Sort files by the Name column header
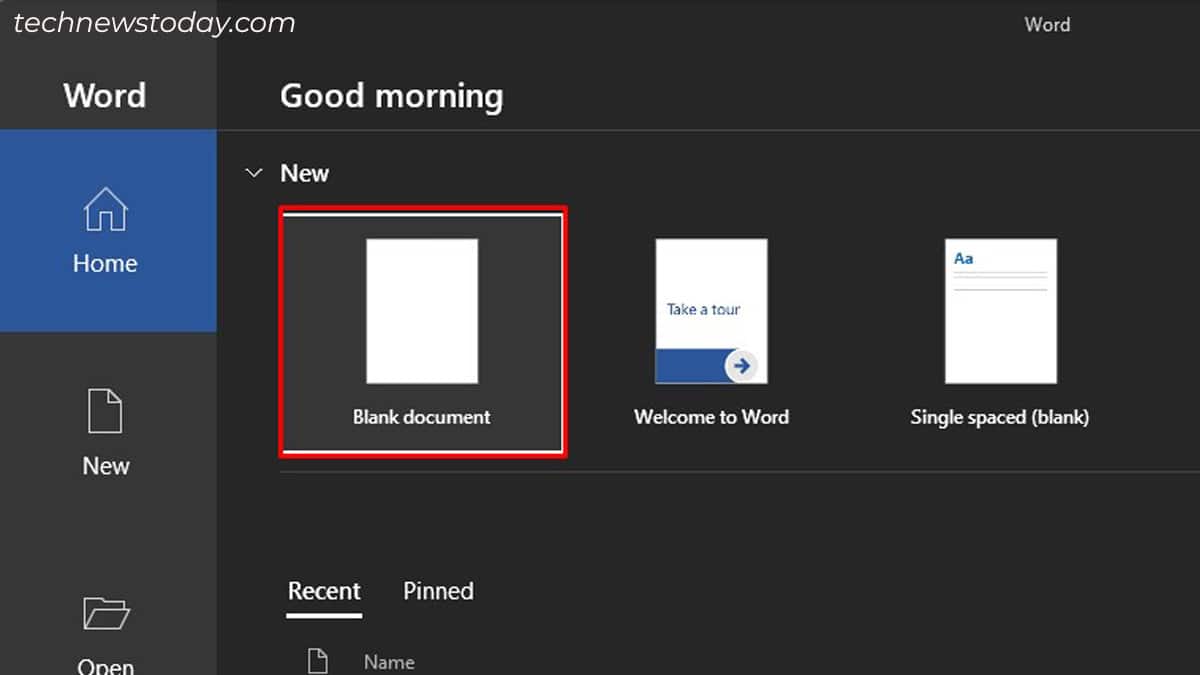The image size is (1200, 675). pos(388,661)
